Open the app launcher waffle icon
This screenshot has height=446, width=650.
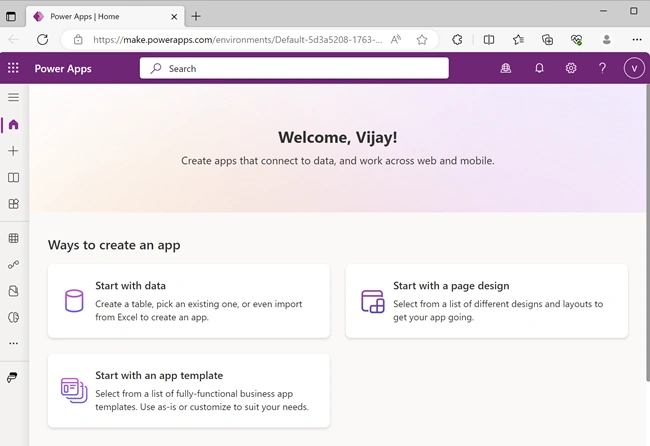[13, 68]
